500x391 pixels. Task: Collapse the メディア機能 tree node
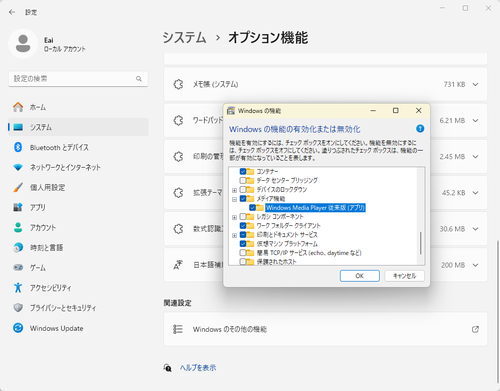click(x=234, y=199)
